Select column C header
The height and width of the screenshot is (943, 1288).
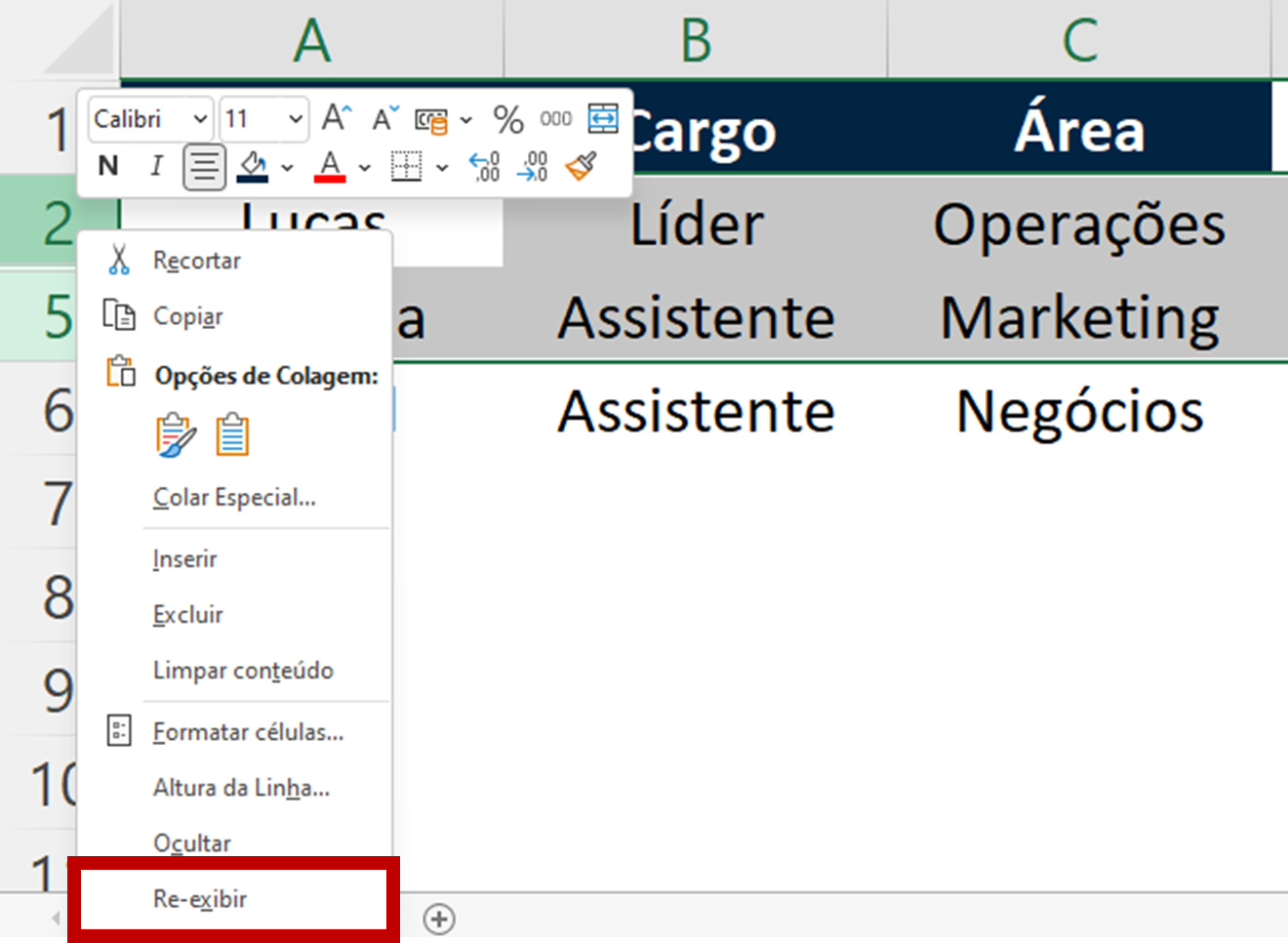[1079, 39]
